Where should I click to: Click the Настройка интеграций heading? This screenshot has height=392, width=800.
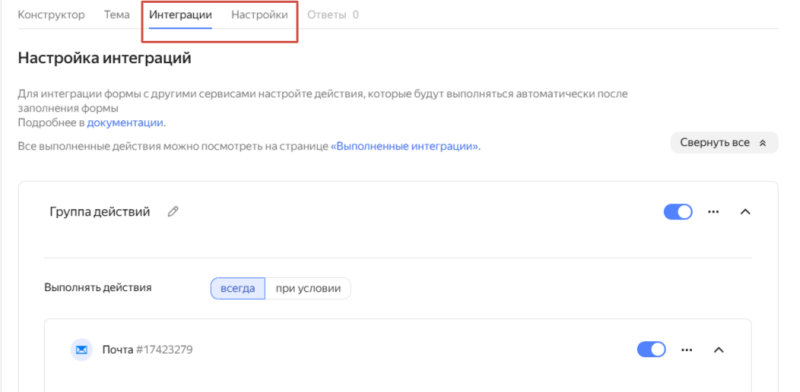[105, 58]
